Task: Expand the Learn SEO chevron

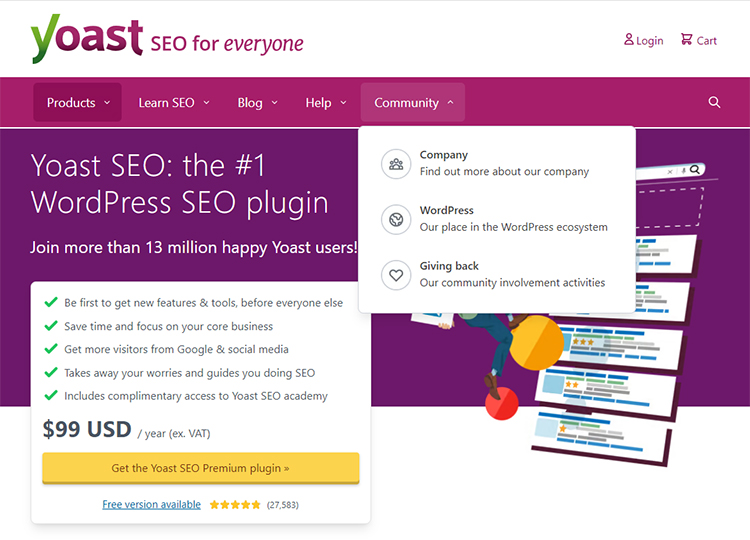Action: (x=207, y=102)
